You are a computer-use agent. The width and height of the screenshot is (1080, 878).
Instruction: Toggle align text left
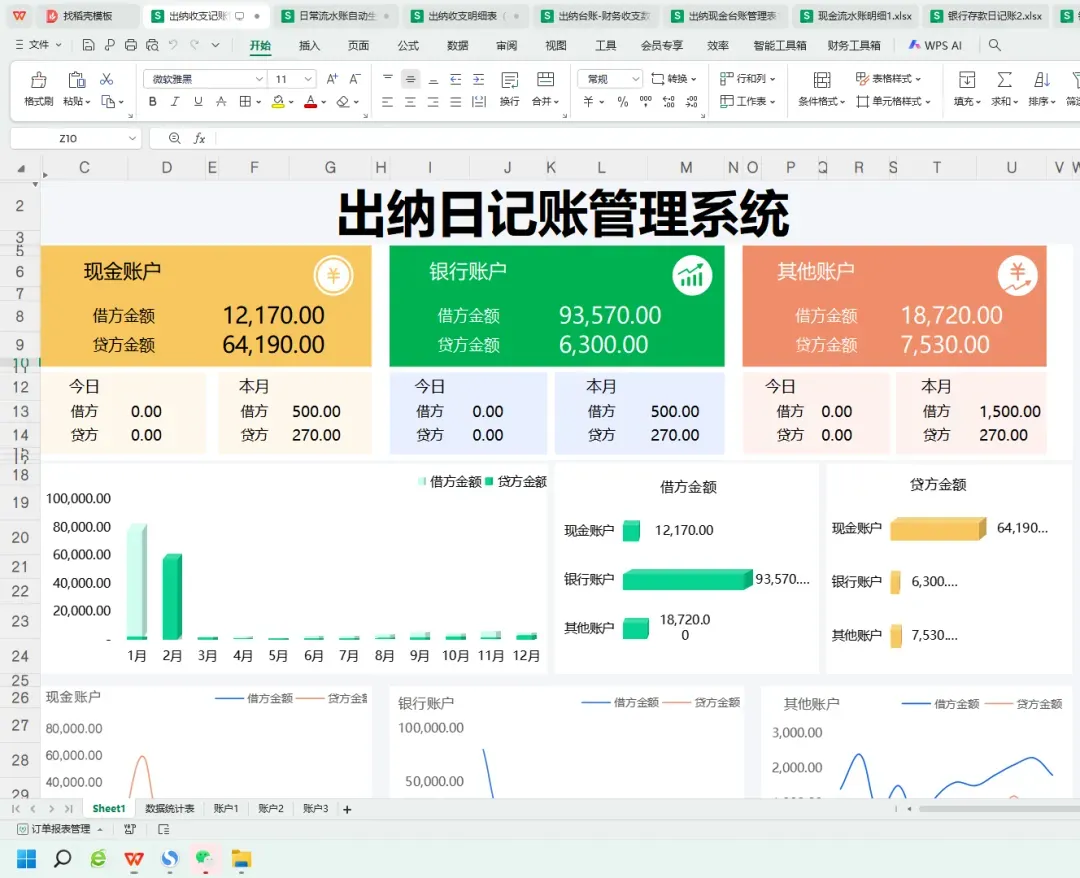pyautogui.click(x=388, y=102)
